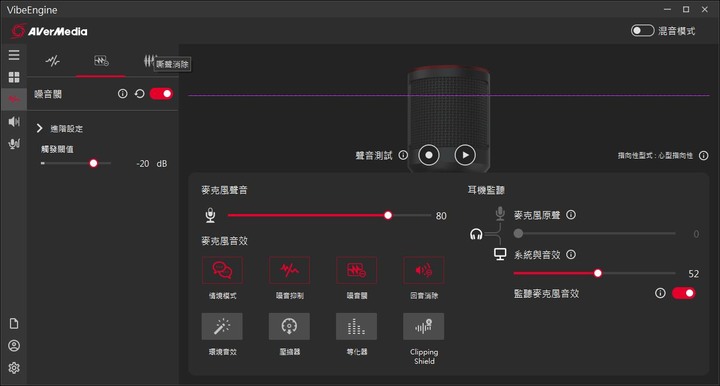Viewport: 720px width, 386px height.
Task: Play back the sound test recording
Action: click(465, 155)
